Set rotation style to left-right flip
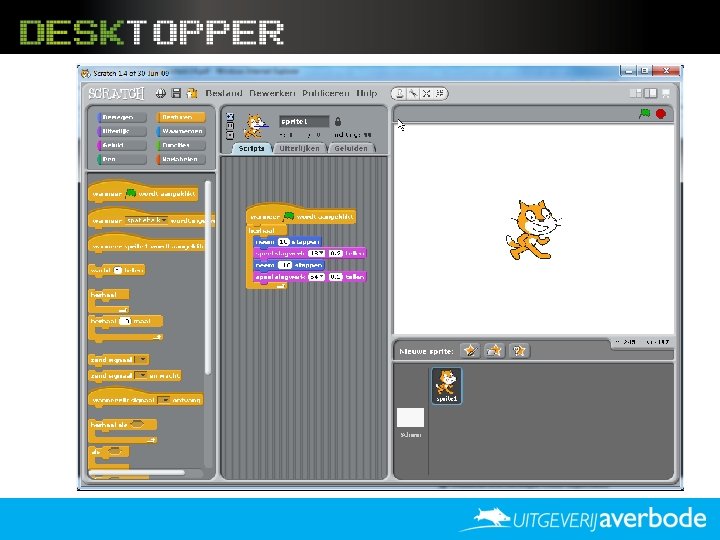The height and width of the screenshot is (540, 720). (230, 126)
